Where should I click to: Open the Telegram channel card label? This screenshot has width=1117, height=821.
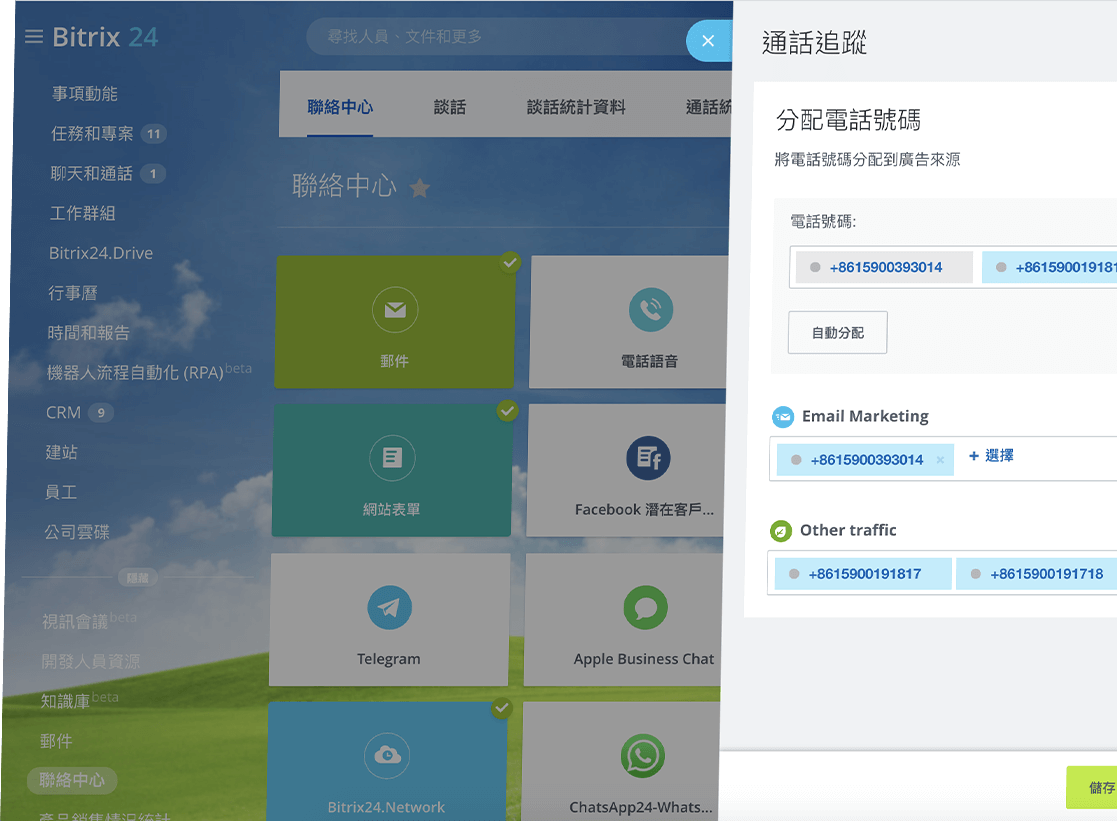click(389, 659)
